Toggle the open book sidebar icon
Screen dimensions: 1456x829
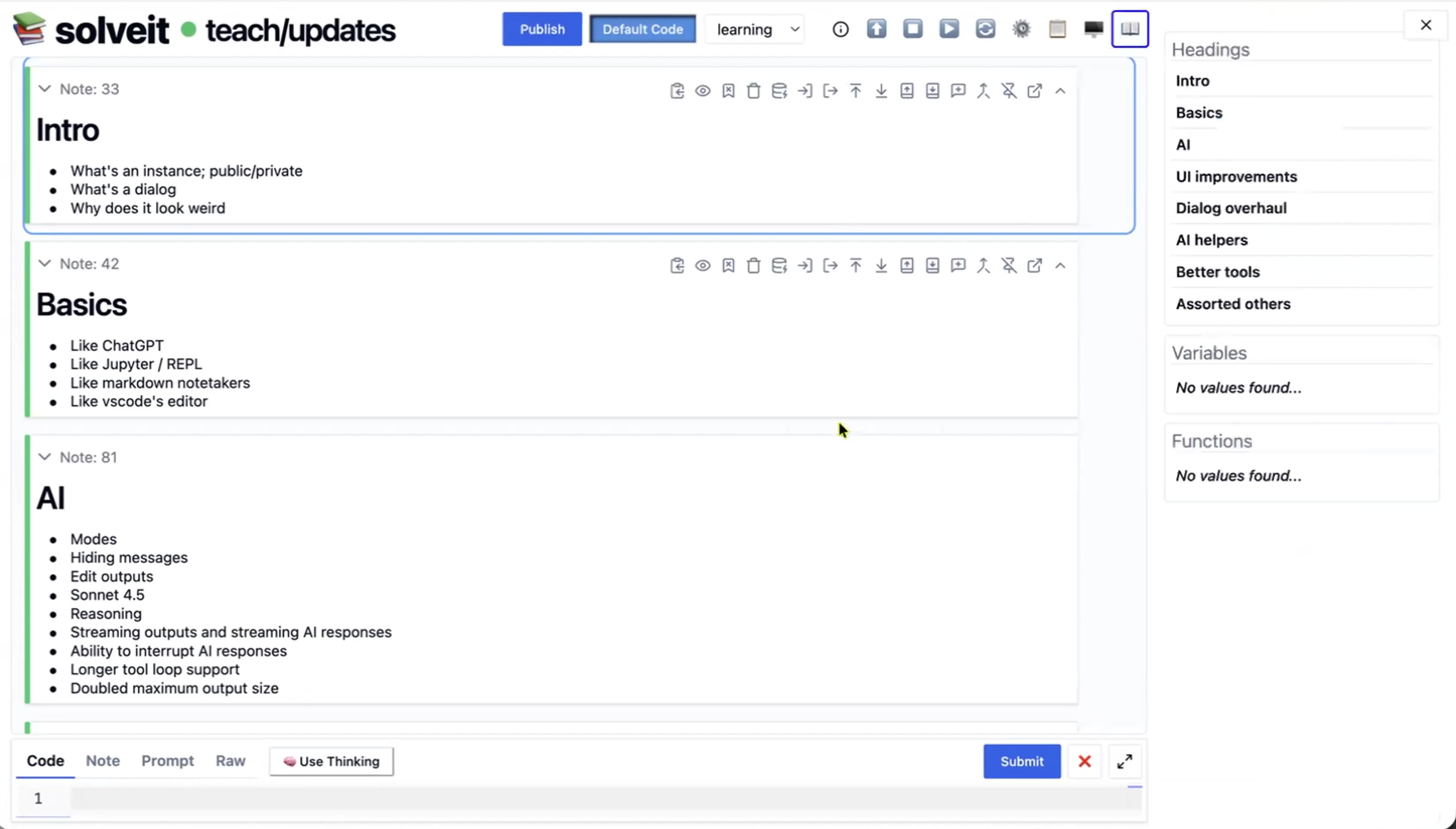[1130, 29]
